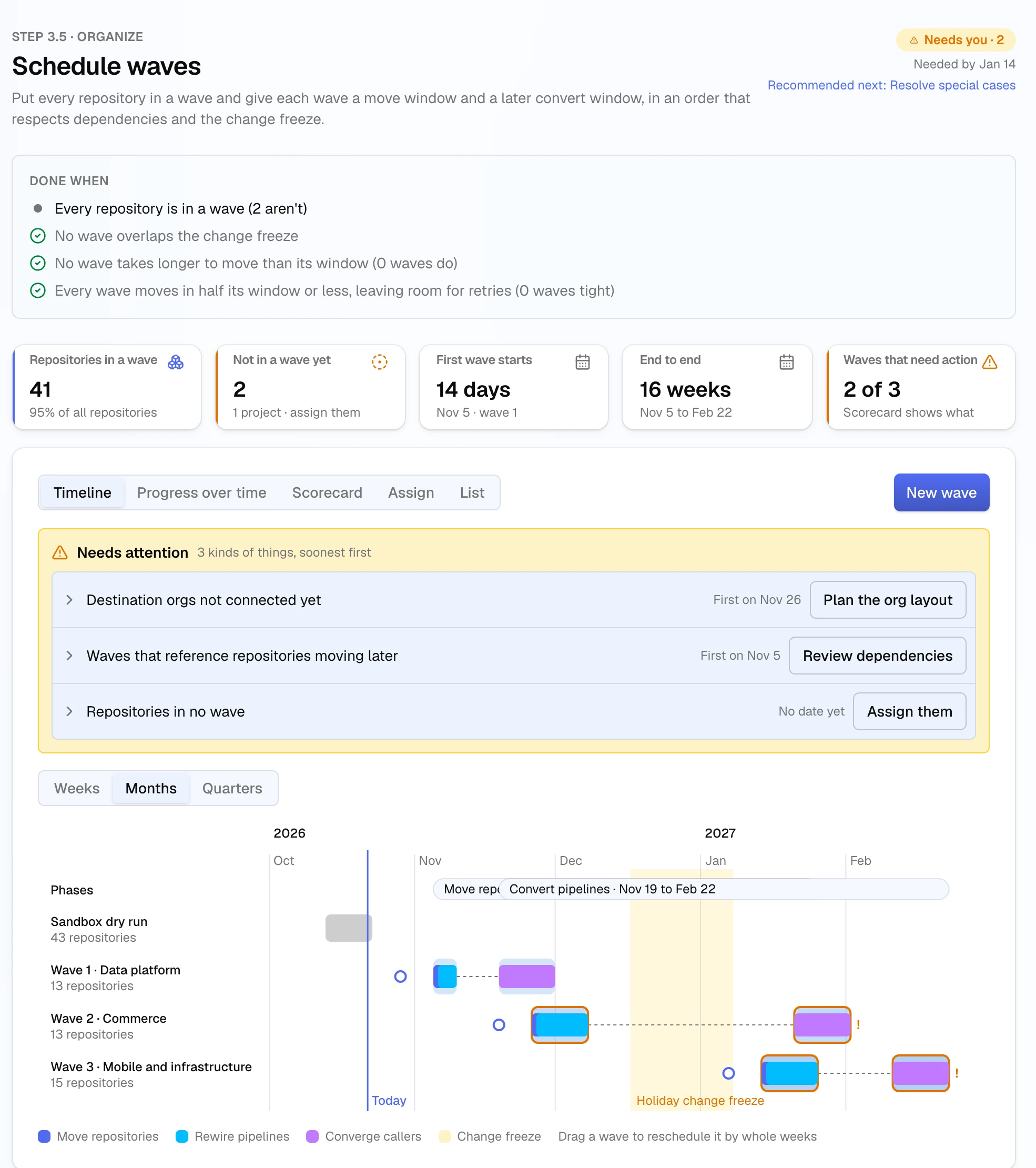This screenshot has height=1168, width=1036.
Task: Click the Converge callers legend swatch
Action: tap(312, 1136)
